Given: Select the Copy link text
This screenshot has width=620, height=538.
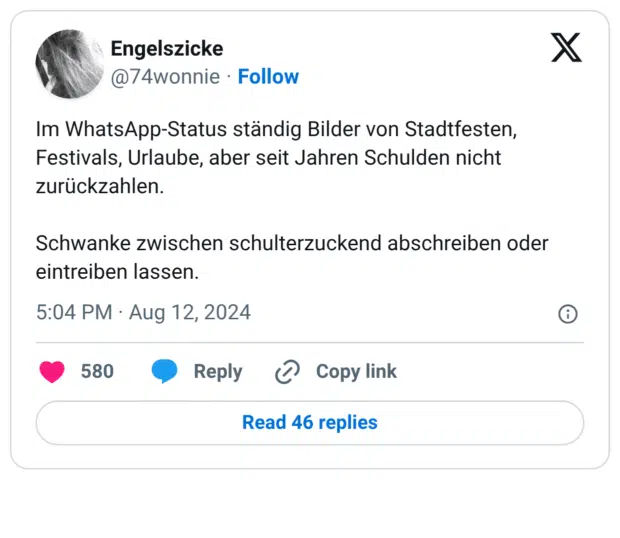Looking at the screenshot, I should point(356,372).
